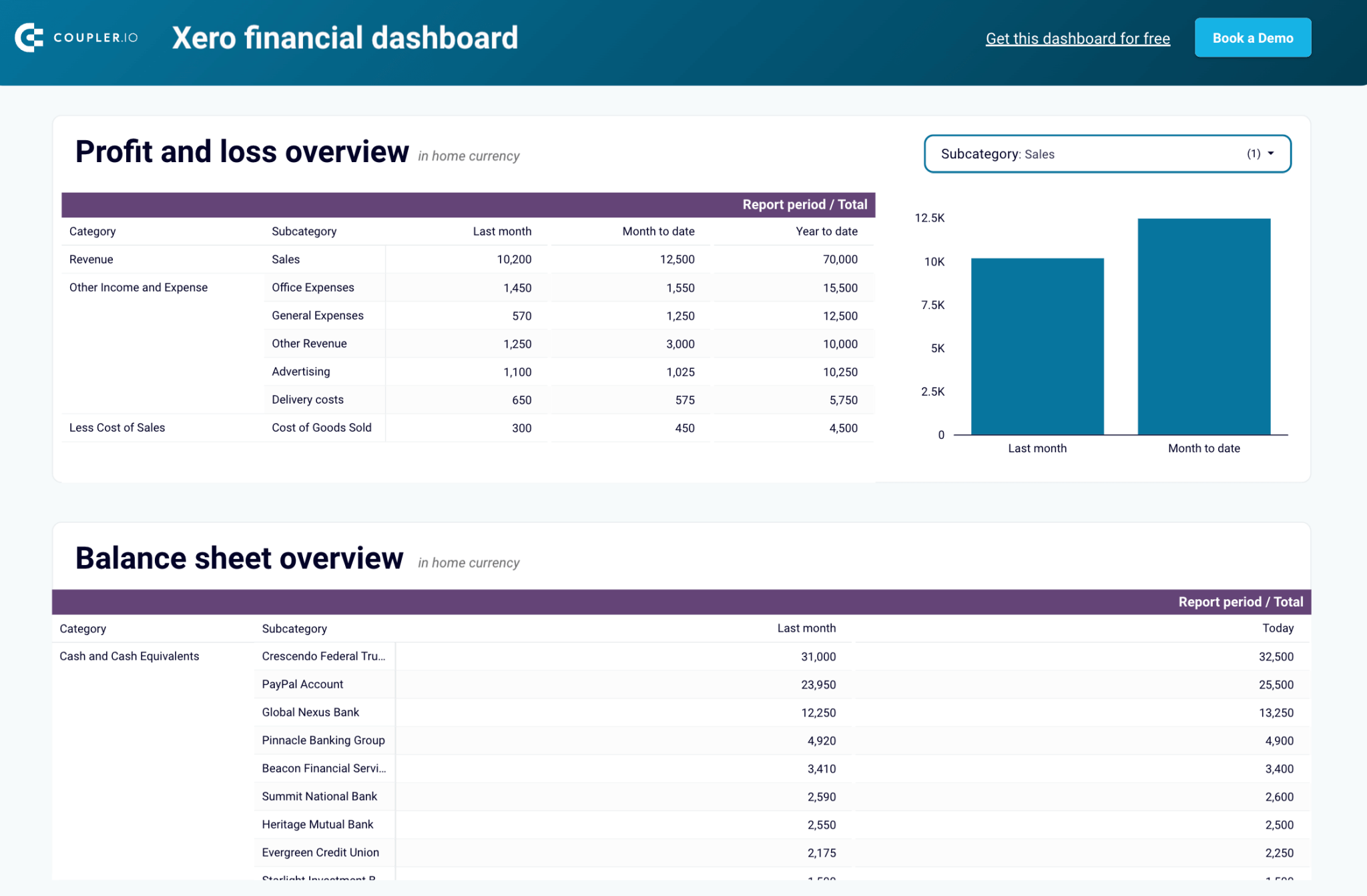The image size is (1367, 896).
Task: Click the Book a Demo button
Action: coord(1252,37)
